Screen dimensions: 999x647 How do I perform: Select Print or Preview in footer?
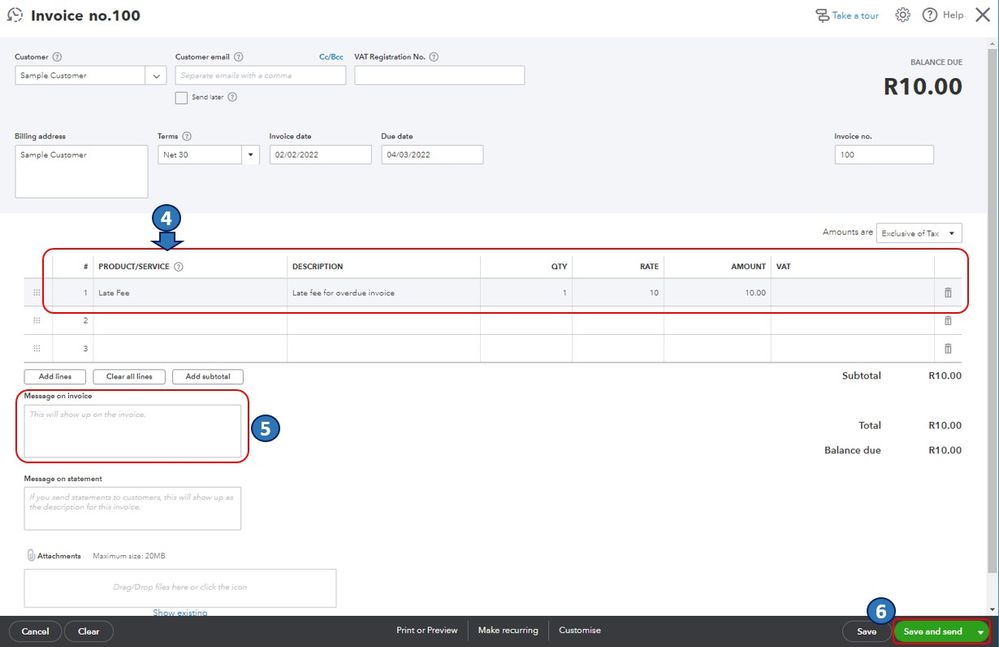(x=427, y=631)
